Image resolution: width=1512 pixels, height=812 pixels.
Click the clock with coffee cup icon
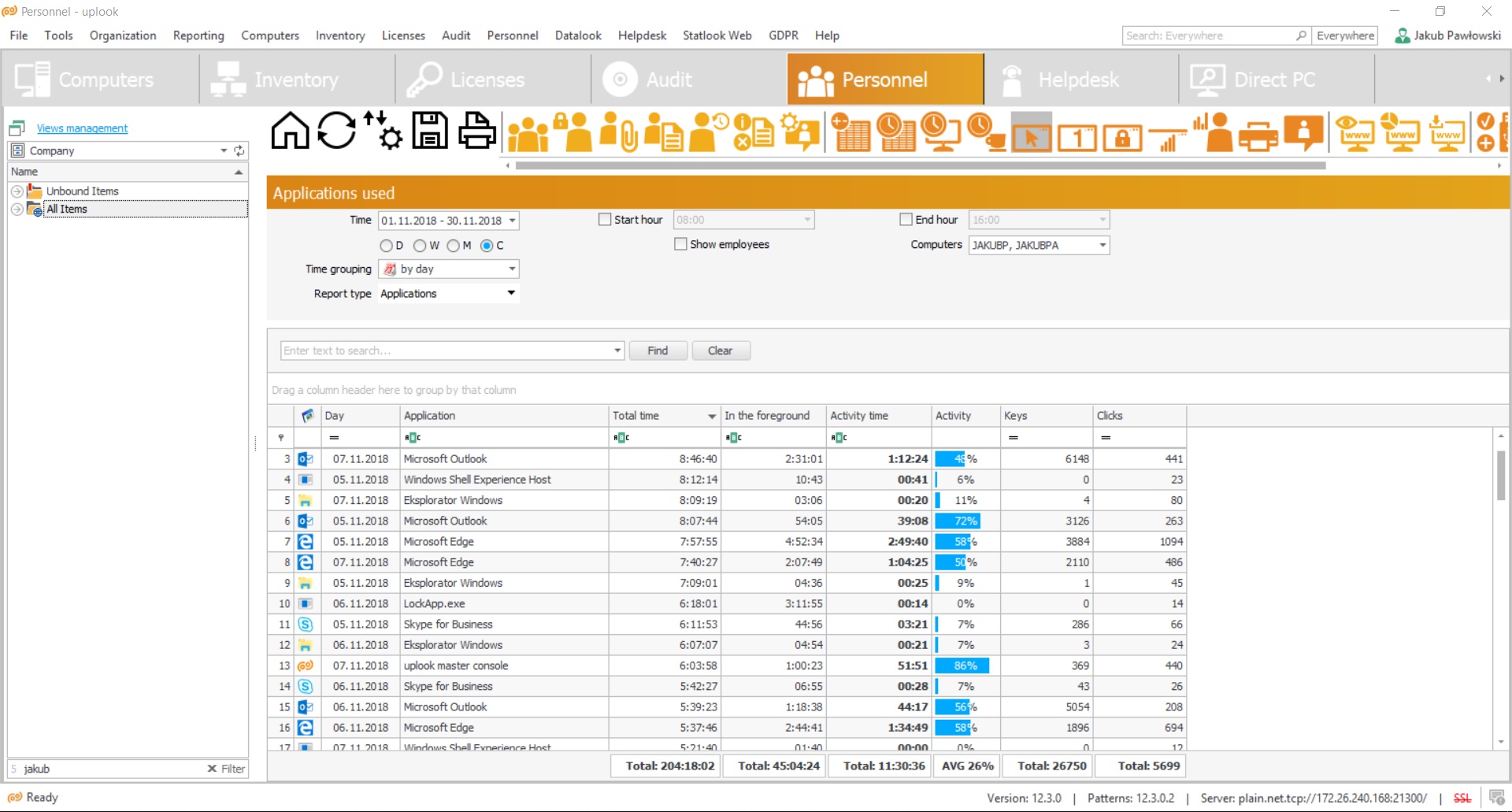[x=987, y=132]
